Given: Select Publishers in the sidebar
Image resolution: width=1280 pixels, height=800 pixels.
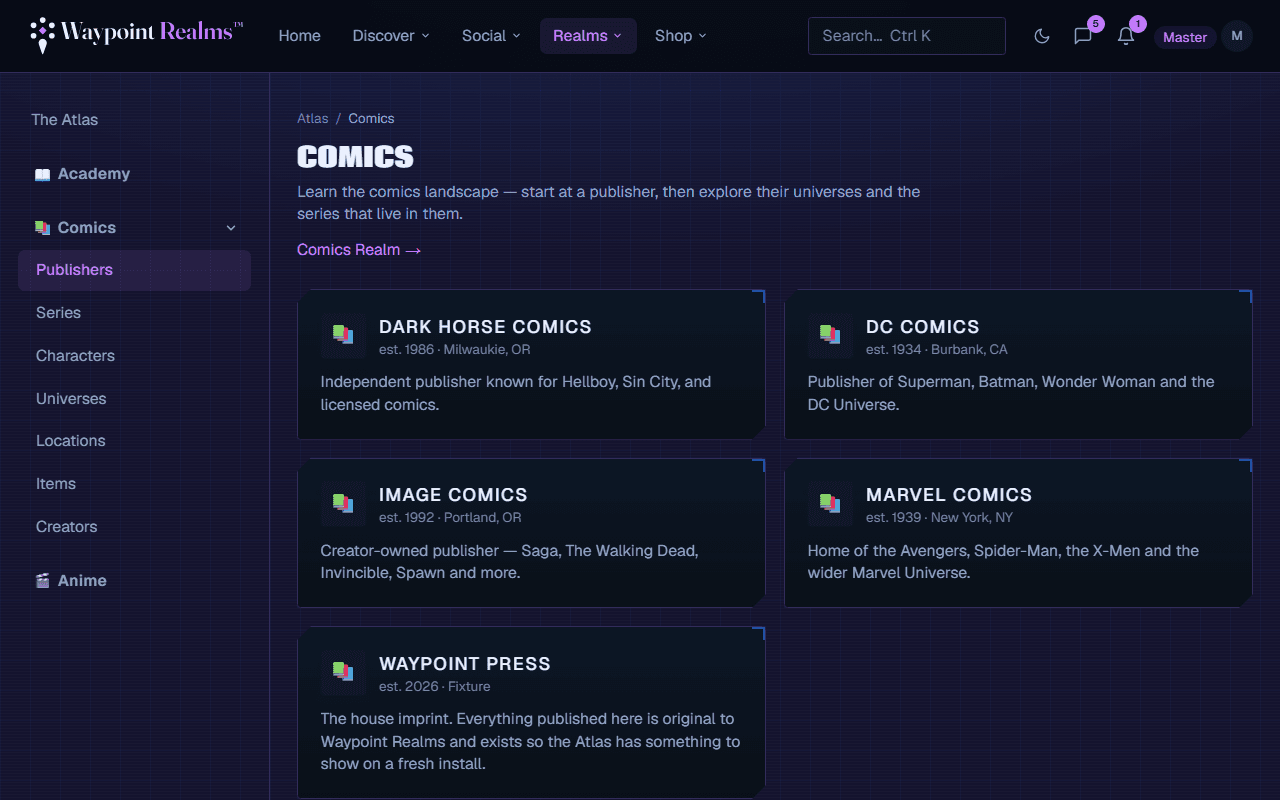Looking at the screenshot, I should [134, 270].
